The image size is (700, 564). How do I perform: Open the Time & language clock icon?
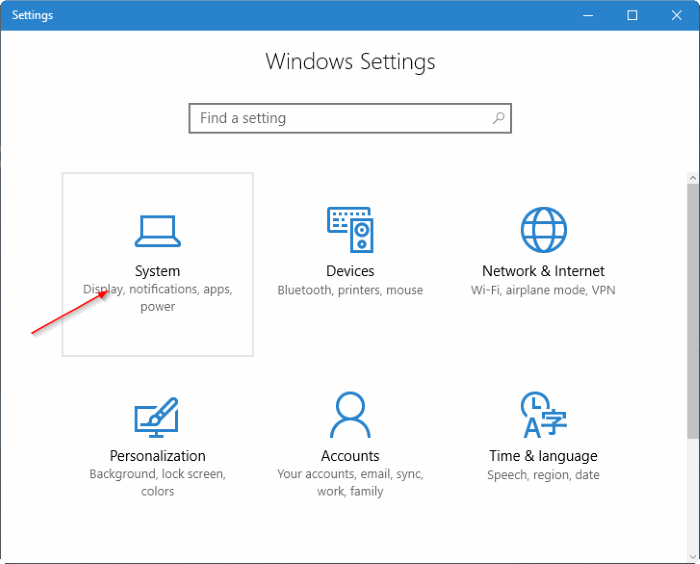[x=543, y=415]
